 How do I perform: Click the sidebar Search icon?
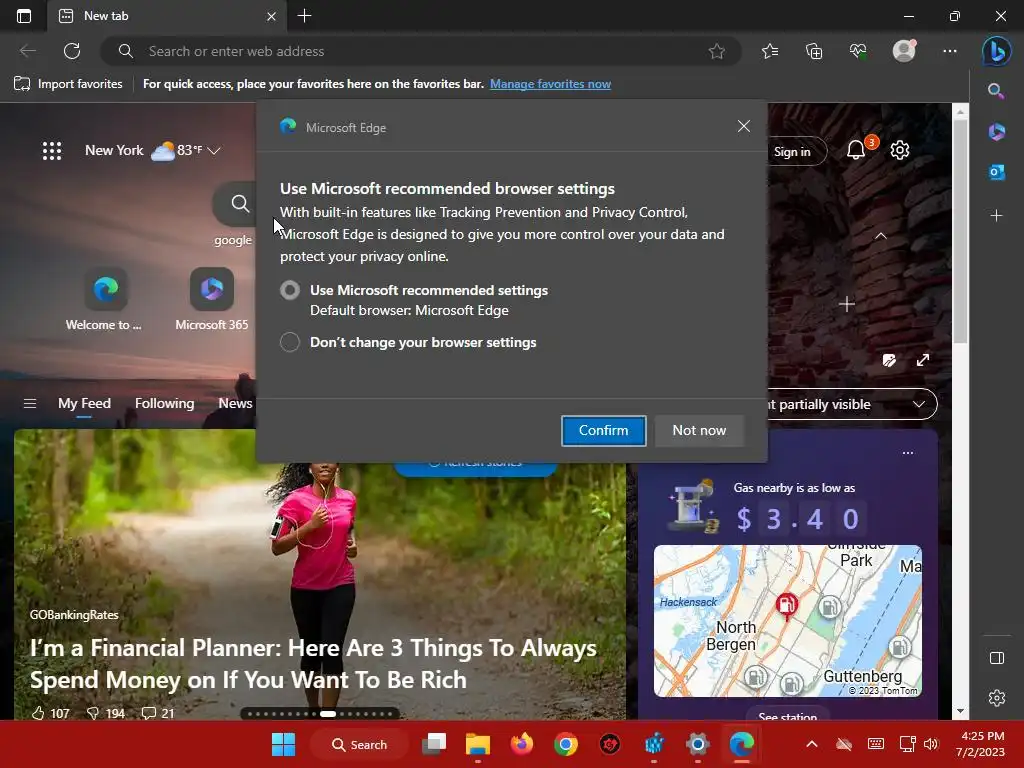pos(996,91)
